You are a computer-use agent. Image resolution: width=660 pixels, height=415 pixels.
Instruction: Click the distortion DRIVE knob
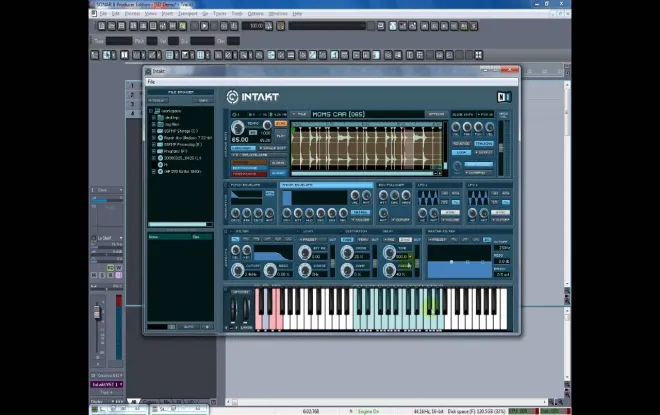tap(347, 252)
